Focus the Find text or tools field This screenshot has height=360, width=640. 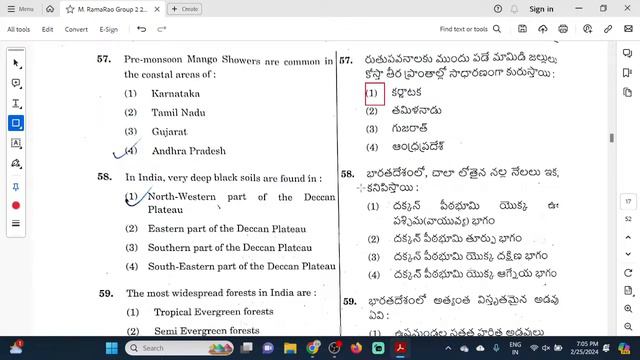pos(464,29)
